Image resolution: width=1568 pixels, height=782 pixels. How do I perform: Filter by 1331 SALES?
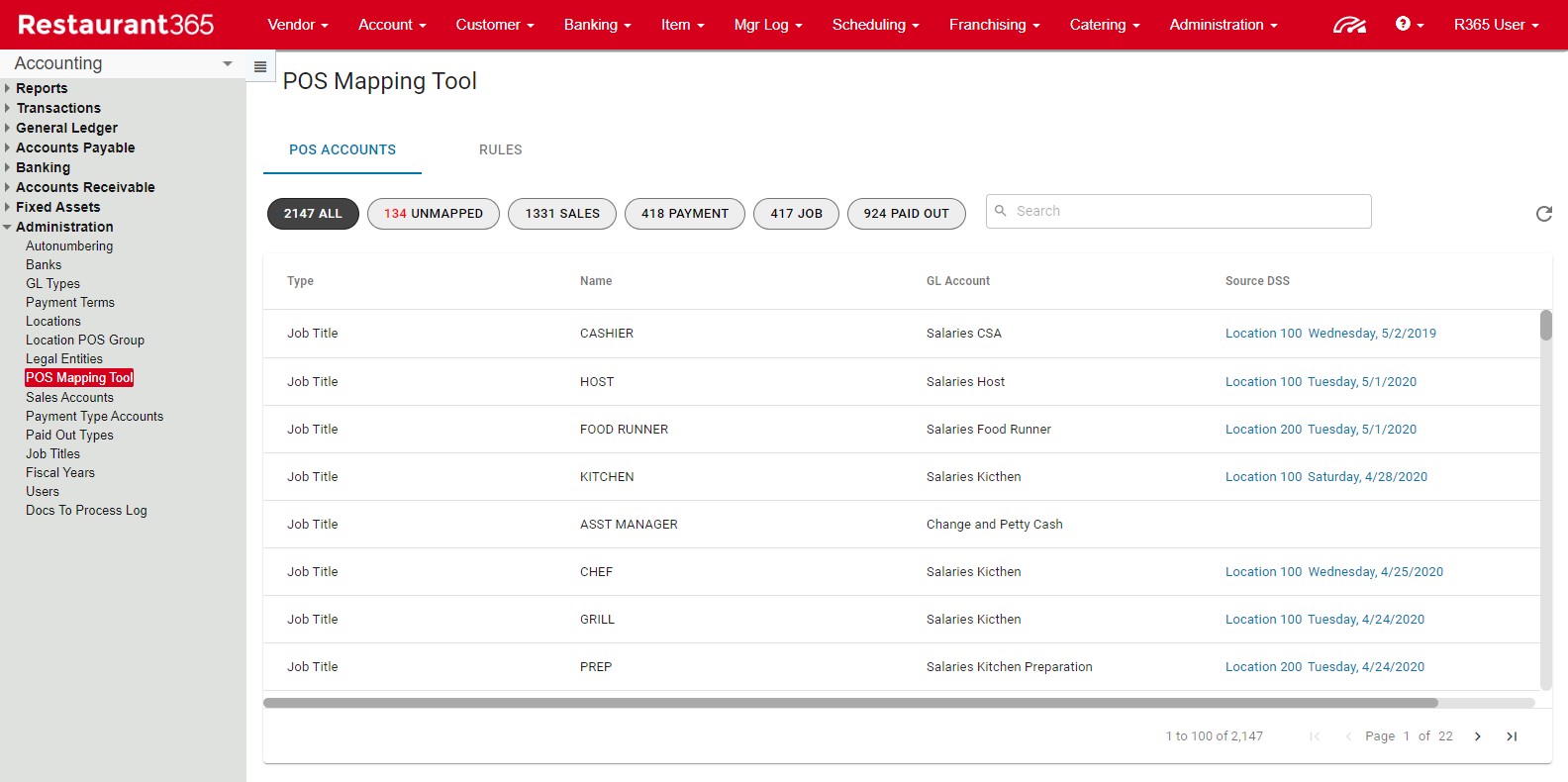coord(562,214)
